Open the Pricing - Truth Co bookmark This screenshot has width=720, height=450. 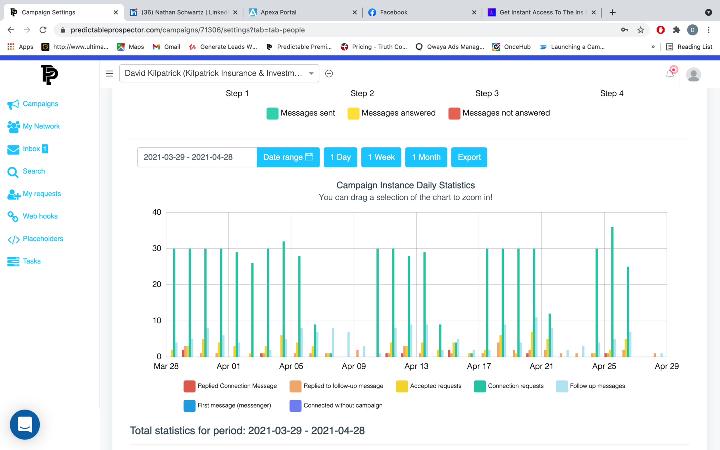click(374, 46)
